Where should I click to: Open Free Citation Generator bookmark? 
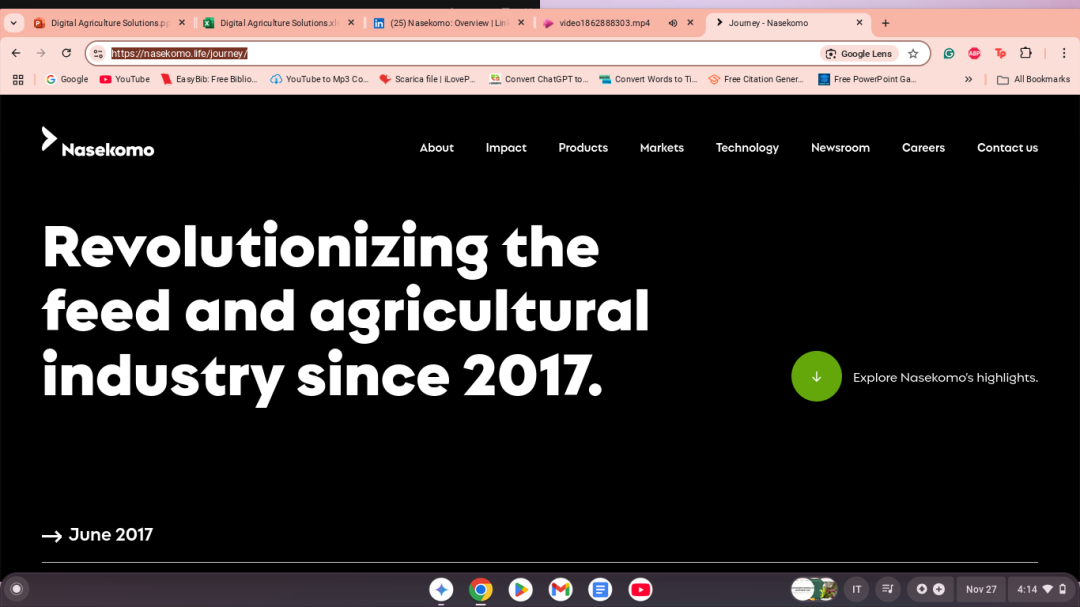coord(756,79)
